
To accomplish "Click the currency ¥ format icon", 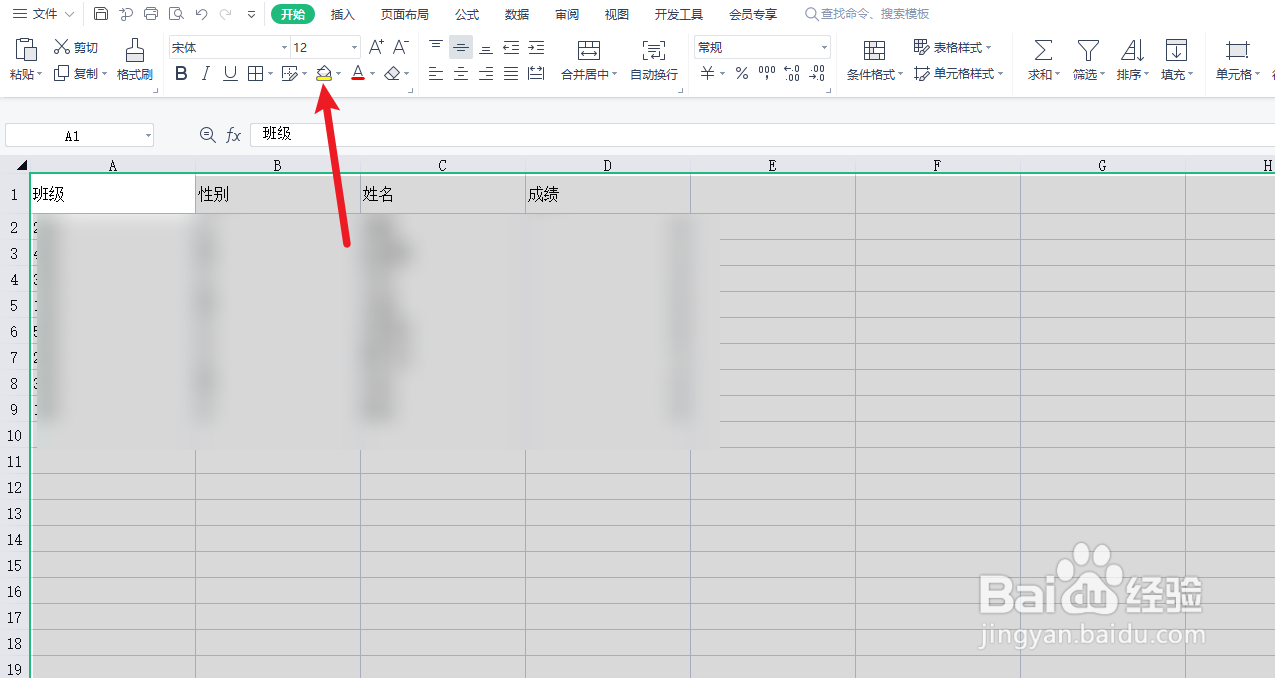I will 708,73.
